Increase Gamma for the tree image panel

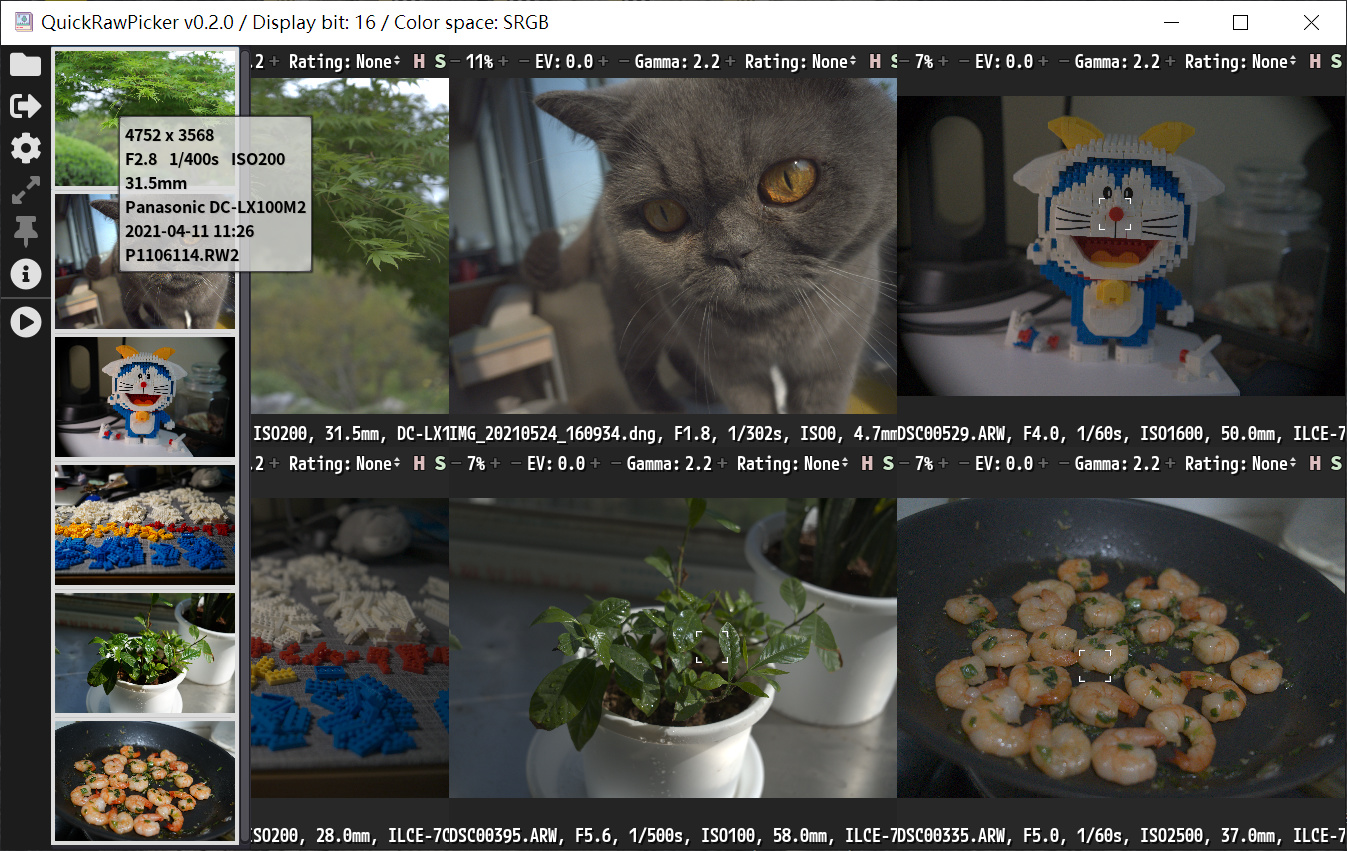click(x=275, y=62)
